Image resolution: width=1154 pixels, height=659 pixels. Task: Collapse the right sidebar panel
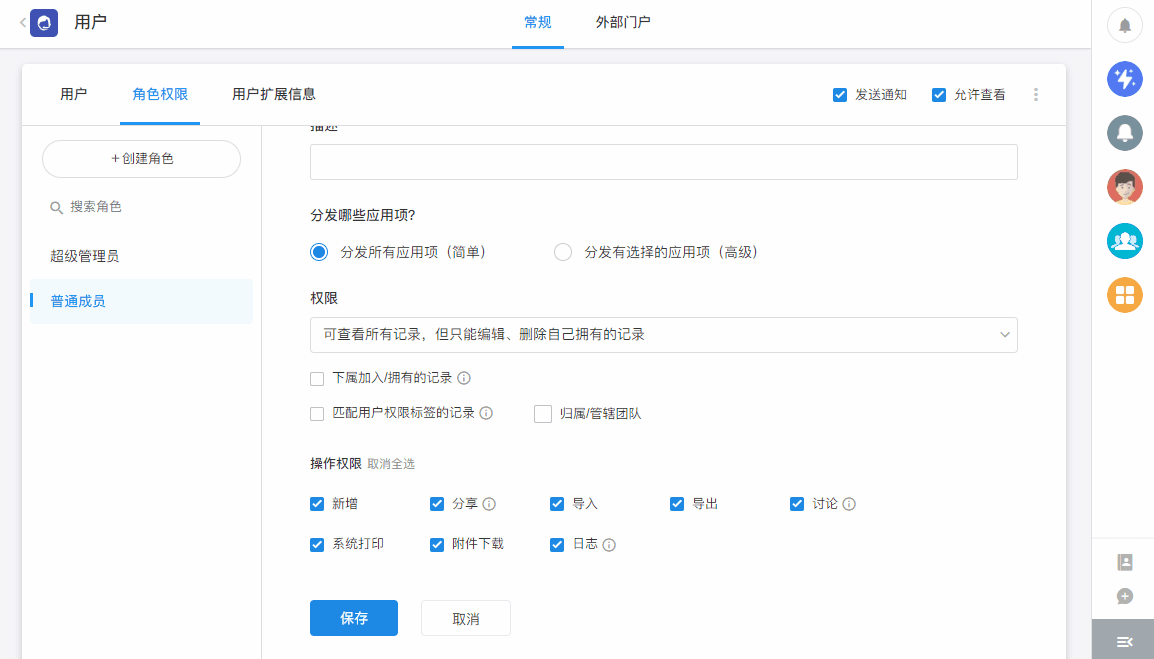click(1123, 641)
